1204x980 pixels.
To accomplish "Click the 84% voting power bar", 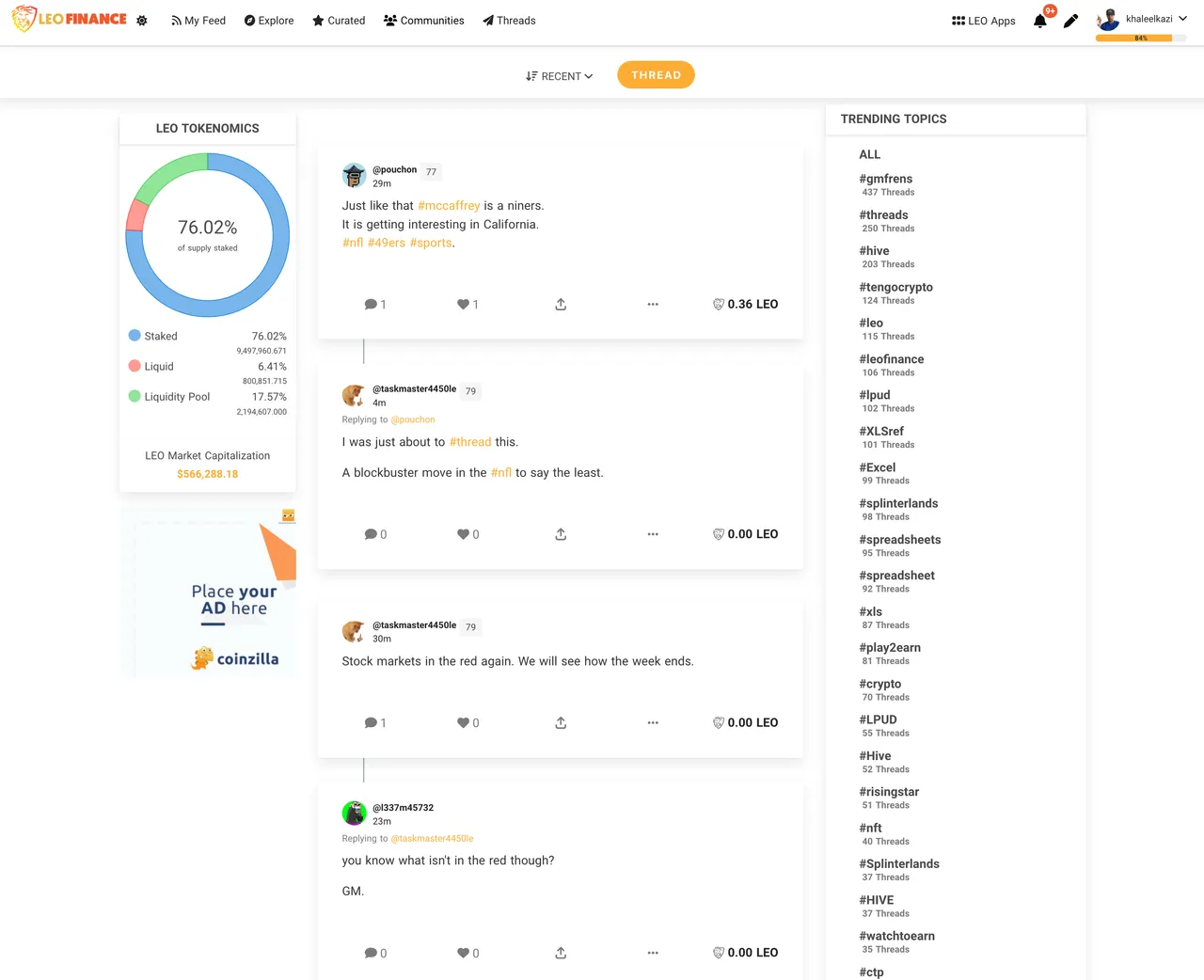I will tap(1141, 39).
